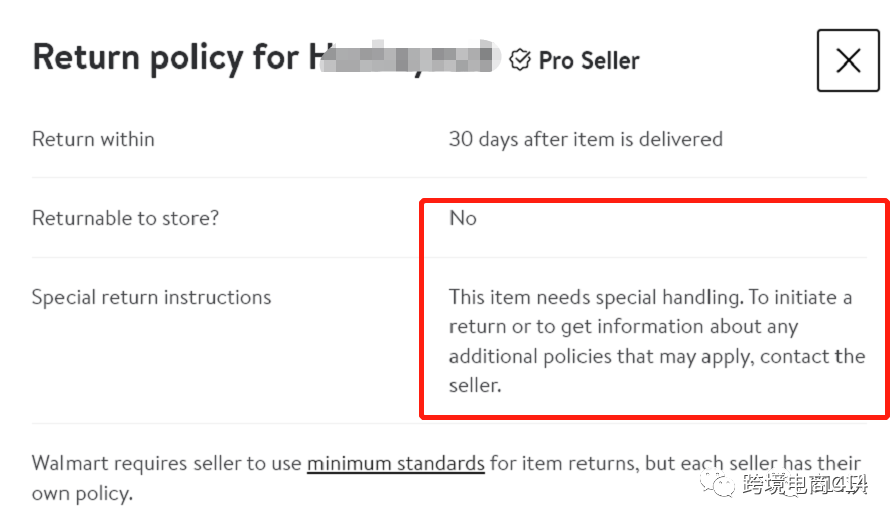Click the "Pro Seller" label text
The image size is (896, 523).
[589, 60]
